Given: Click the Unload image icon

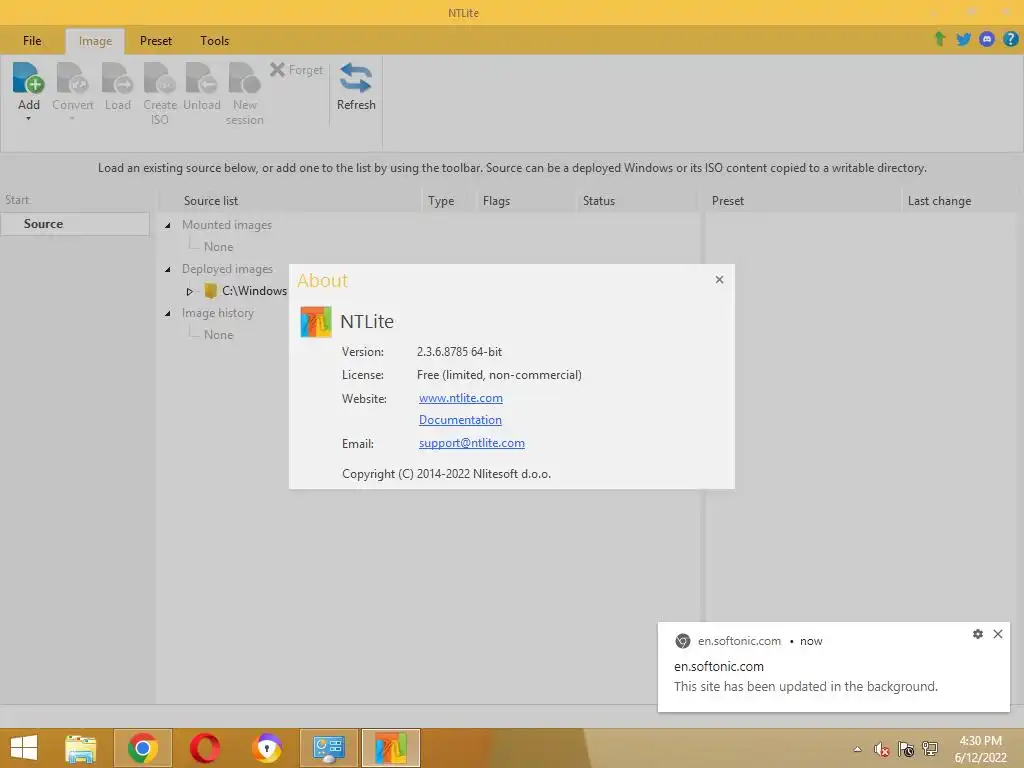Looking at the screenshot, I should [x=202, y=78].
